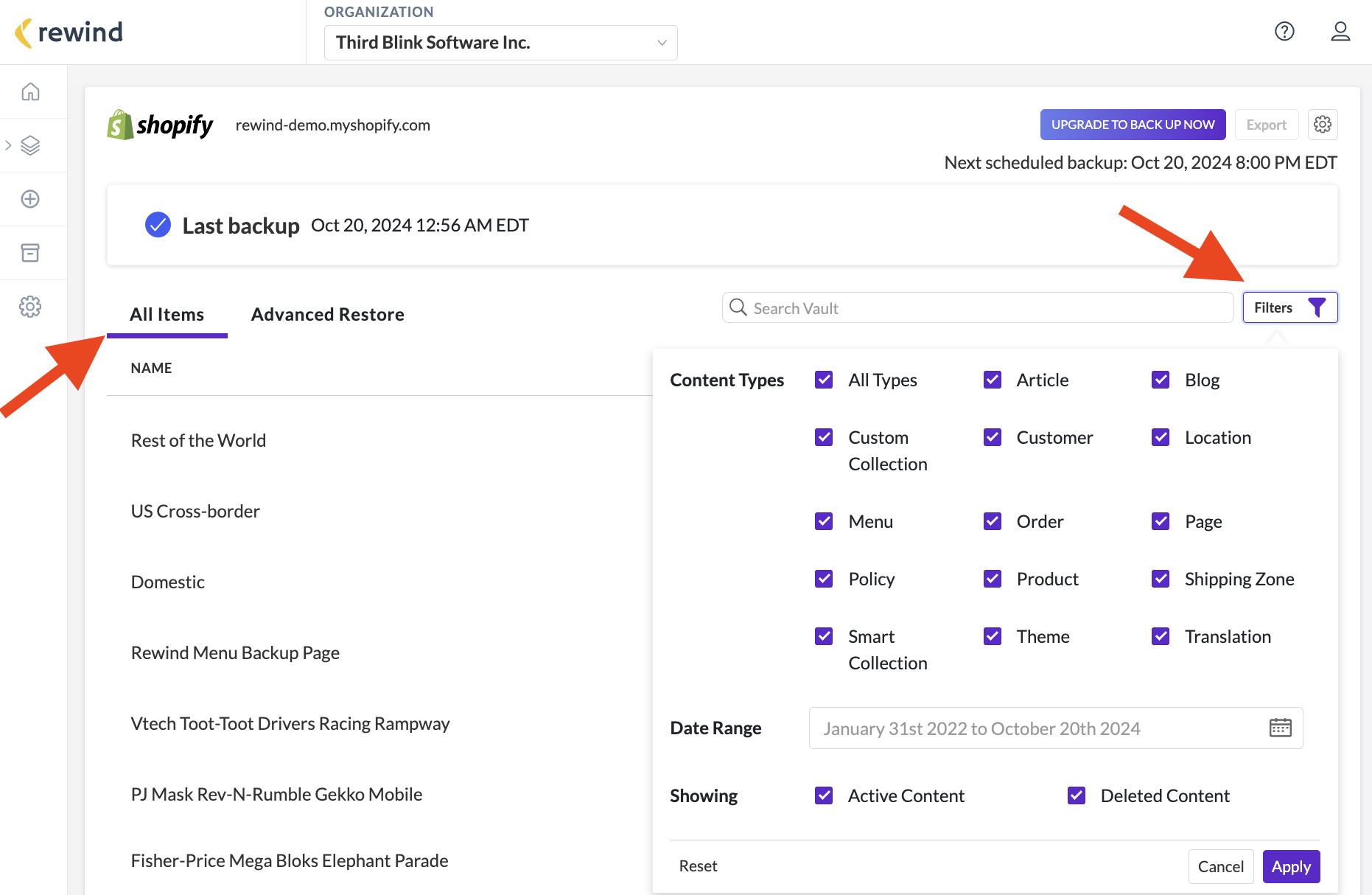Screen dimensions: 1372x895
Task: Click Apply to apply filters
Action: [x=1291, y=866]
